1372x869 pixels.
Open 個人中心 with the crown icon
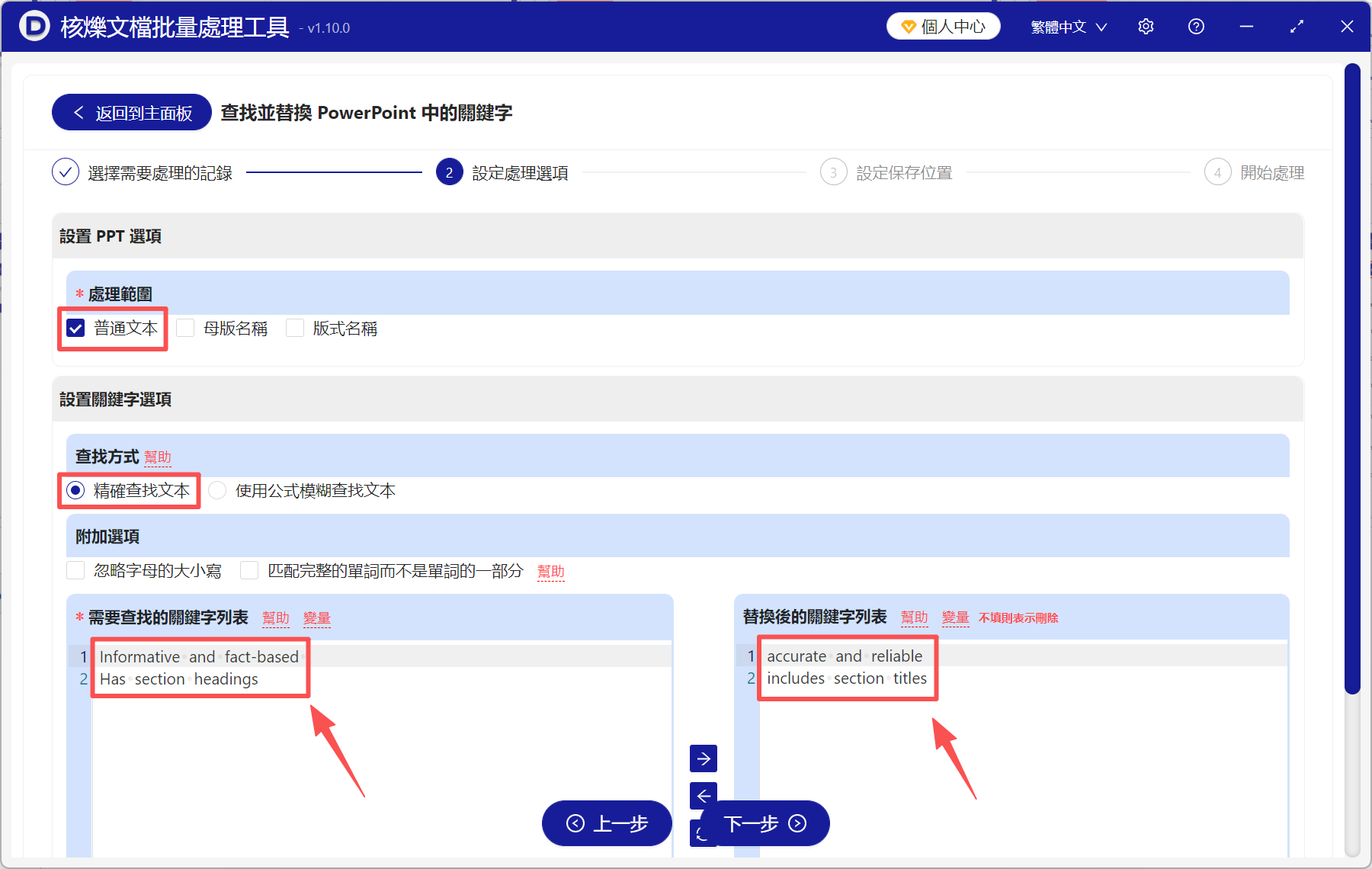tap(943, 25)
